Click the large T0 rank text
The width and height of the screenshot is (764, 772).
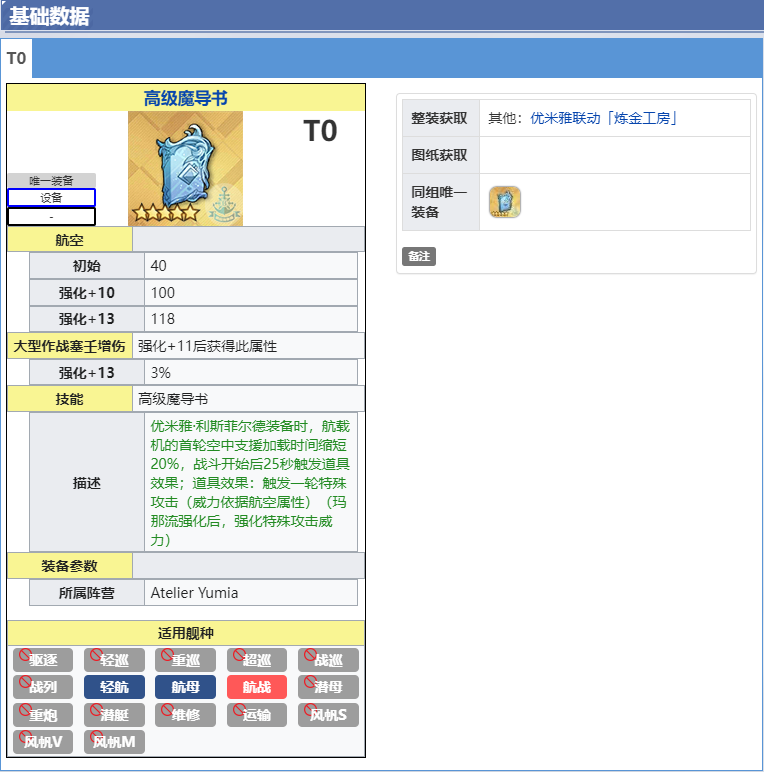pyautogui.click(x=320, y=131)
